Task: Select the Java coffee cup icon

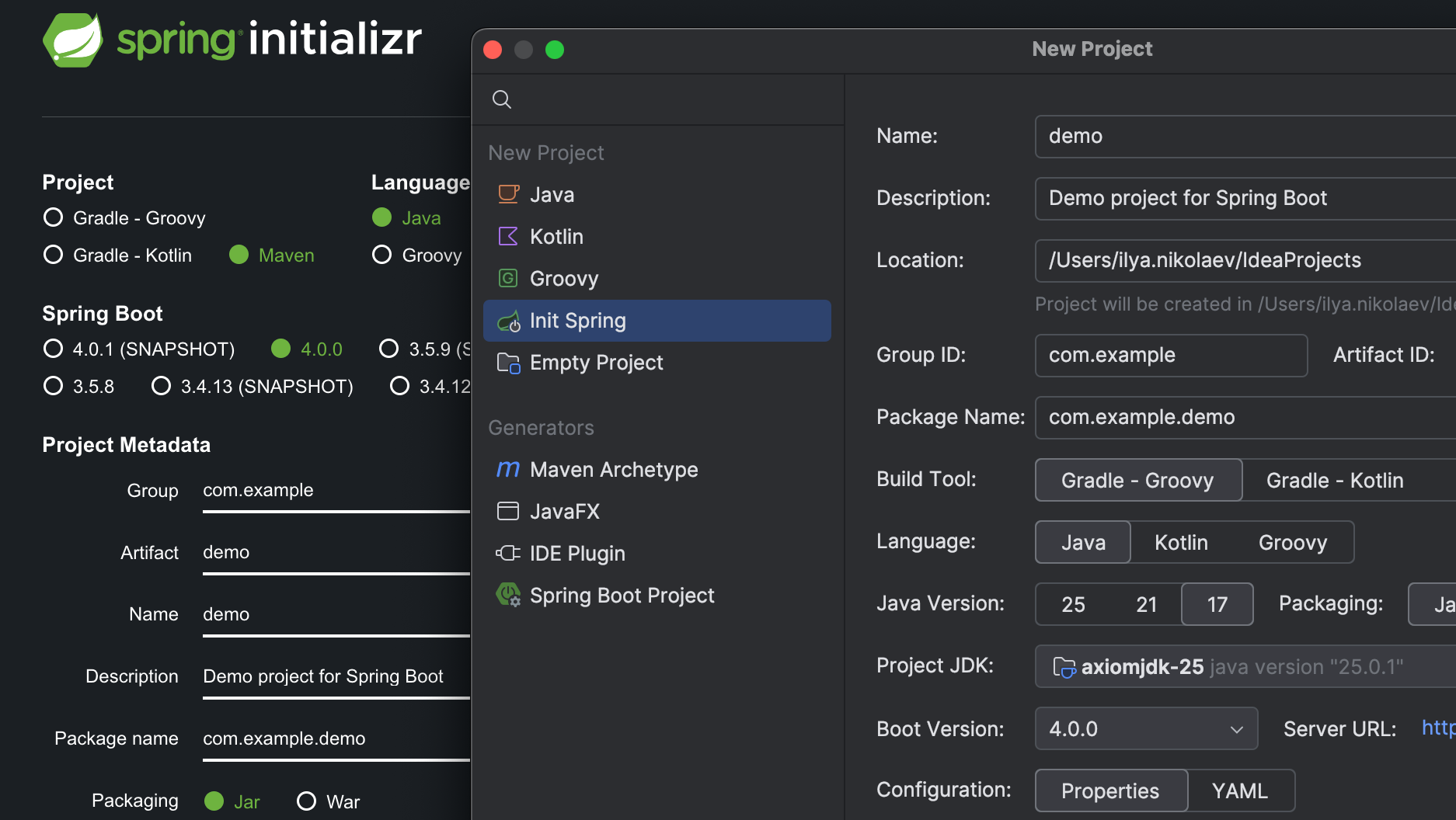Action: pos(508,194)
